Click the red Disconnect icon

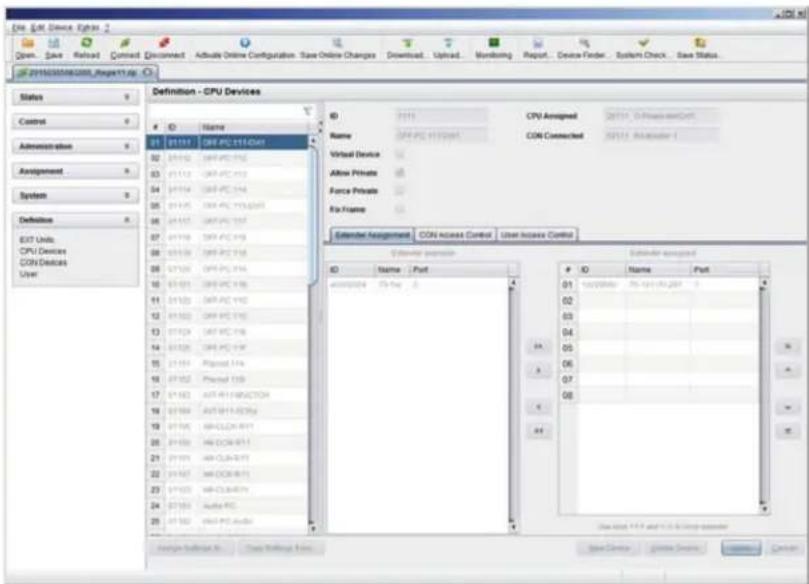[x=165, y=43]
